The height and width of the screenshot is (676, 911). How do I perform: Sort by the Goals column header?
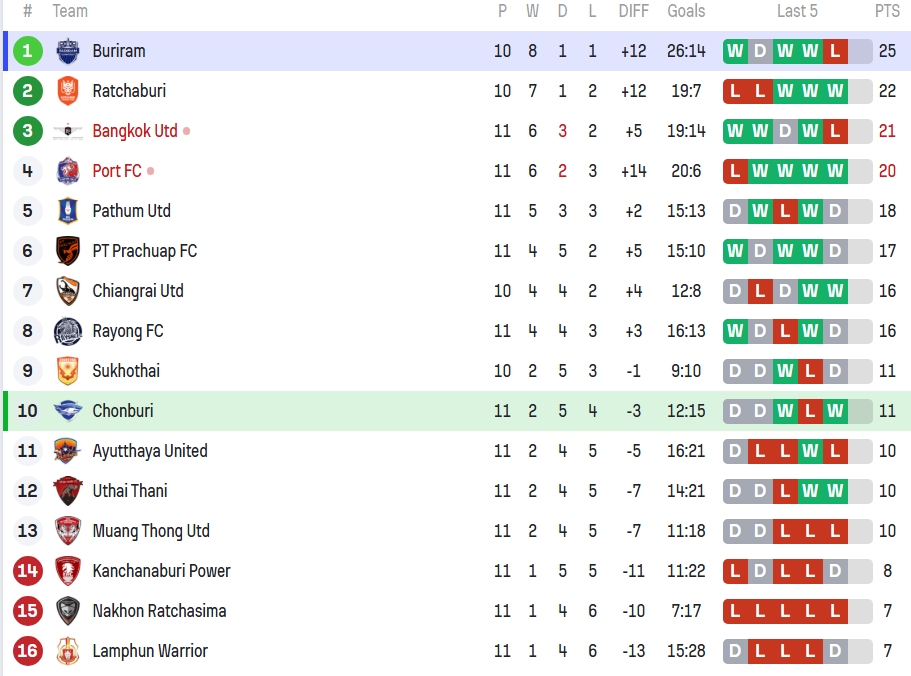(x=686, y=11)
